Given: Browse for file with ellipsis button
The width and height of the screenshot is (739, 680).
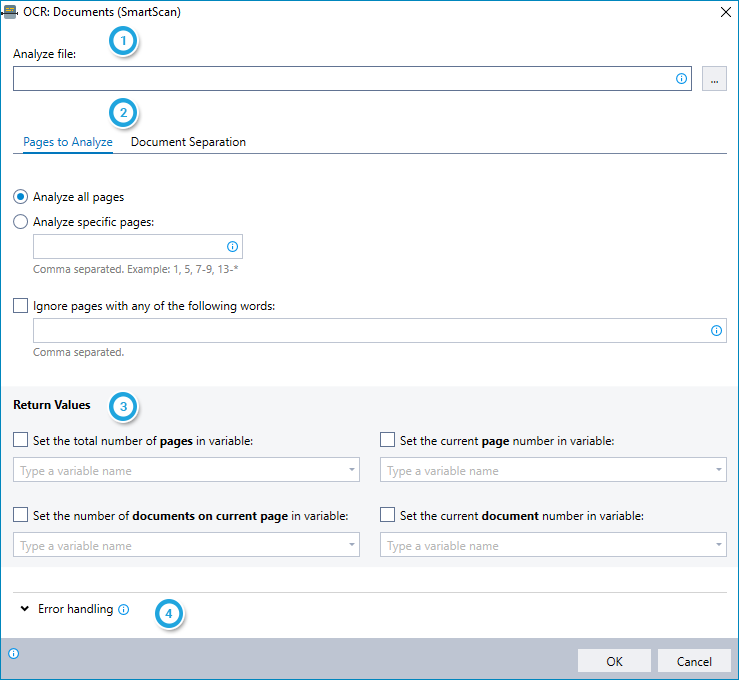Looking at the screenshot, I should [714, 79].
